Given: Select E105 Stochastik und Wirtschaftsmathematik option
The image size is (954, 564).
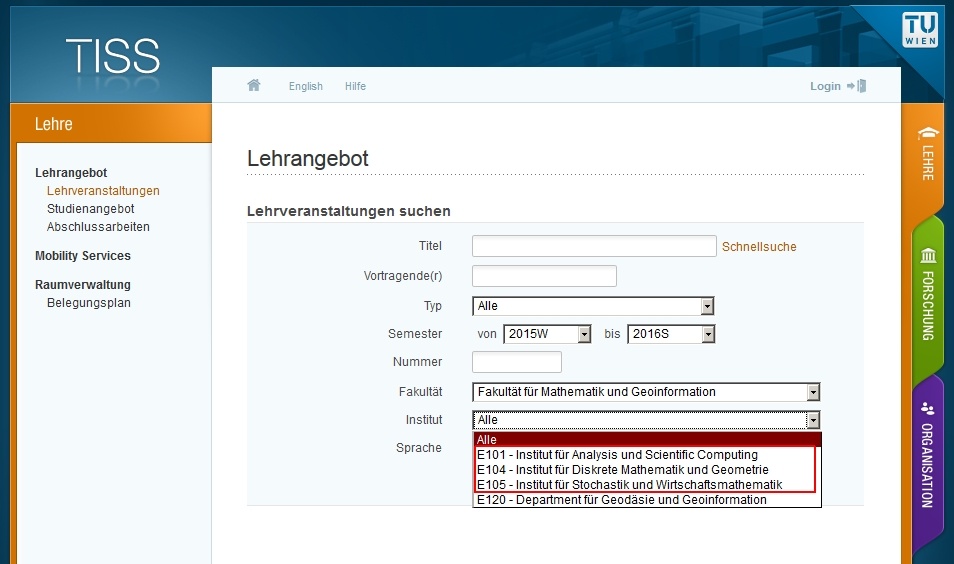Looking at the screenshot, I should (x=647, y=484).
